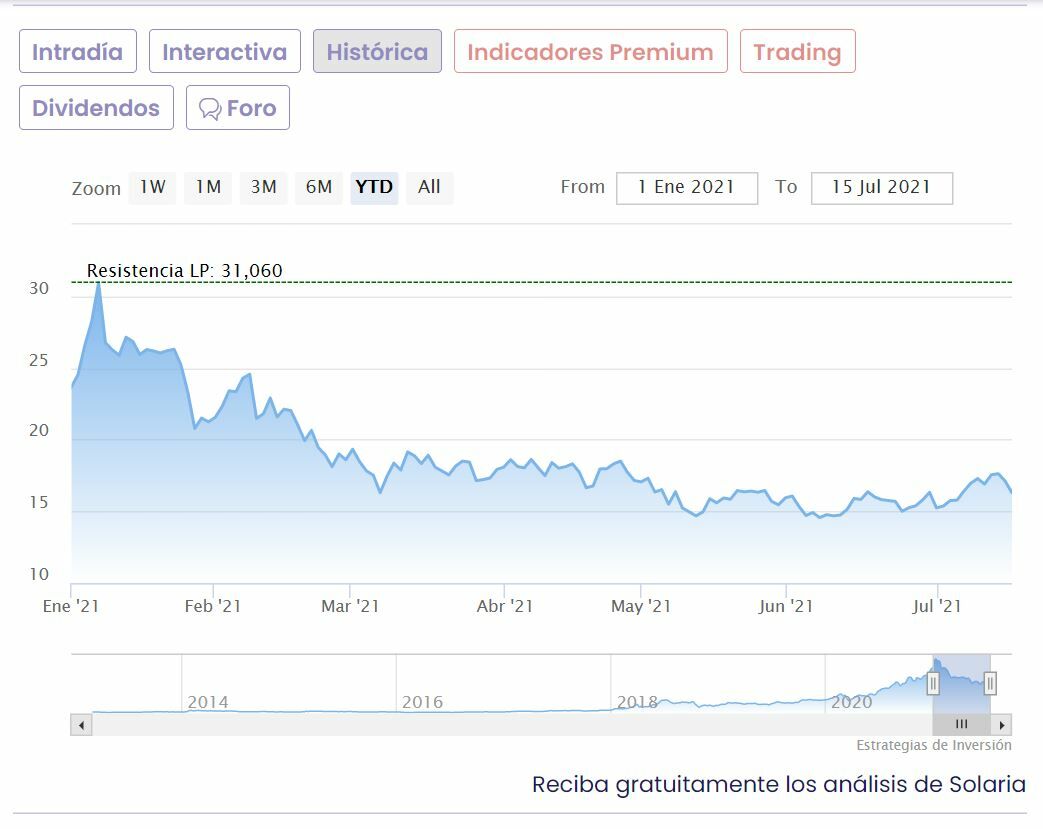Open the Foro speech bubble icon
Image resolution: width=1043 pixels, height=829 pixels.
click(210, 109)
